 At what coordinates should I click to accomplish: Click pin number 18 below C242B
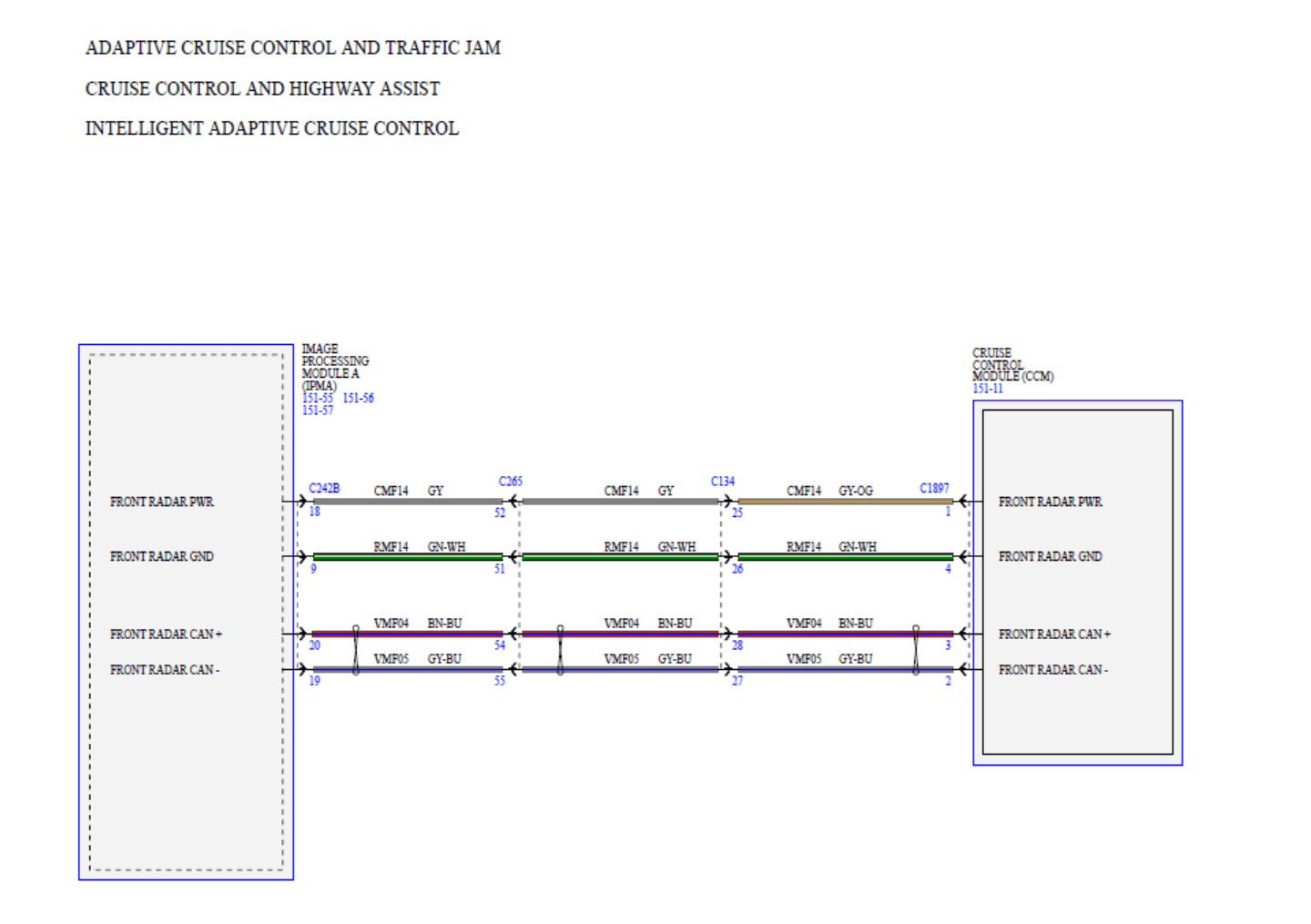[314, 512]
